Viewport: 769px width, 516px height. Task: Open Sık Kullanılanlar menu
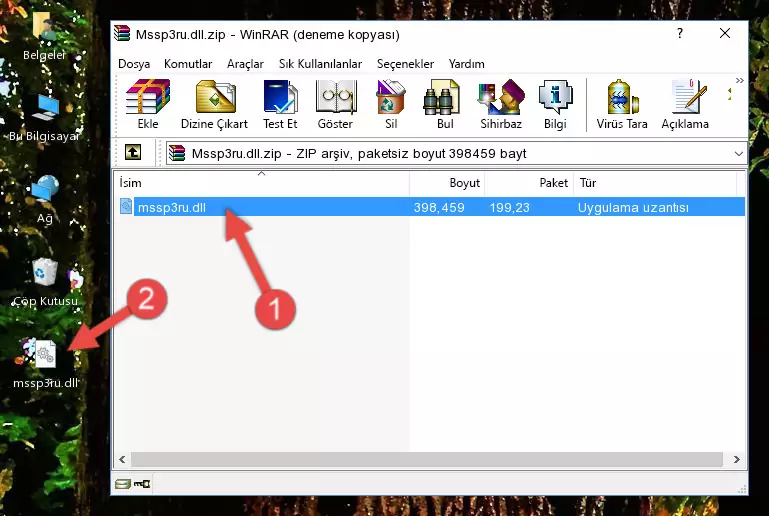pyautogui.click(x=320, y=64)
